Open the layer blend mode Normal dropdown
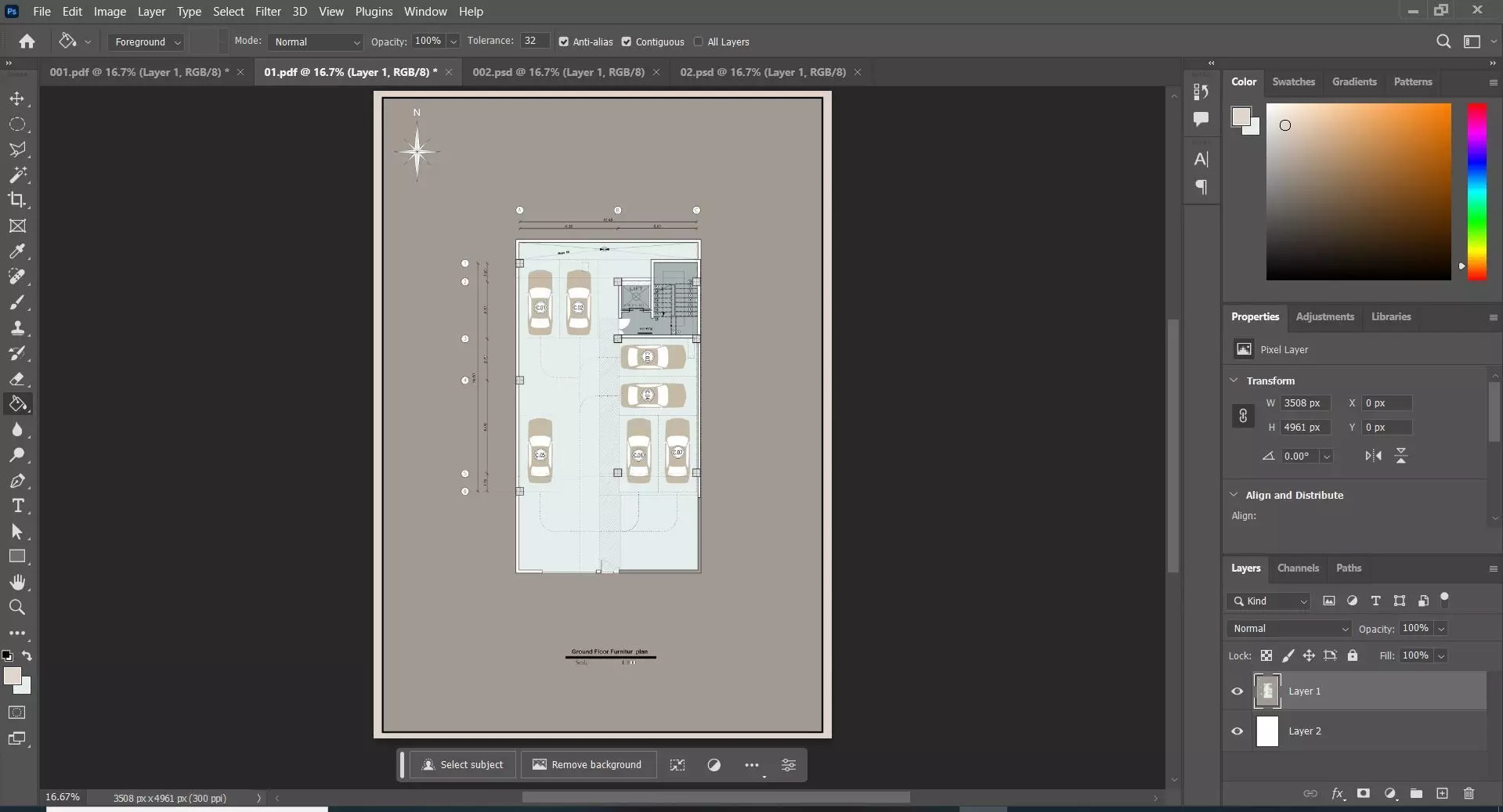This screenshot has width=1503, height=812. point(1289,628)
